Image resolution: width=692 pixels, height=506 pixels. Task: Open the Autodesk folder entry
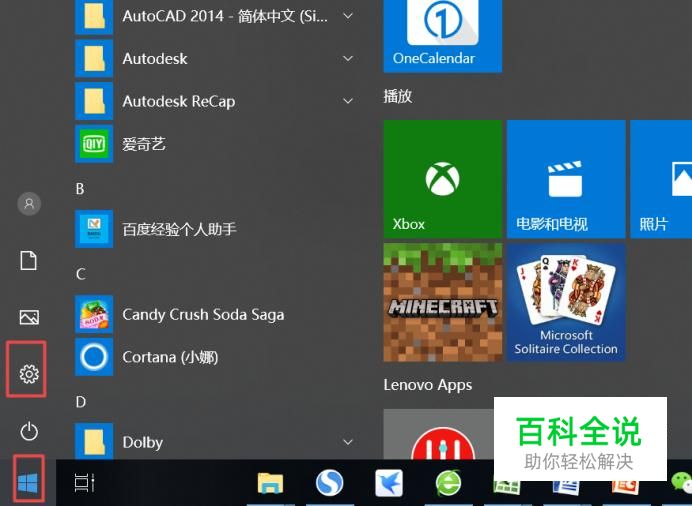pyautogui.click(x=216, y=59)
